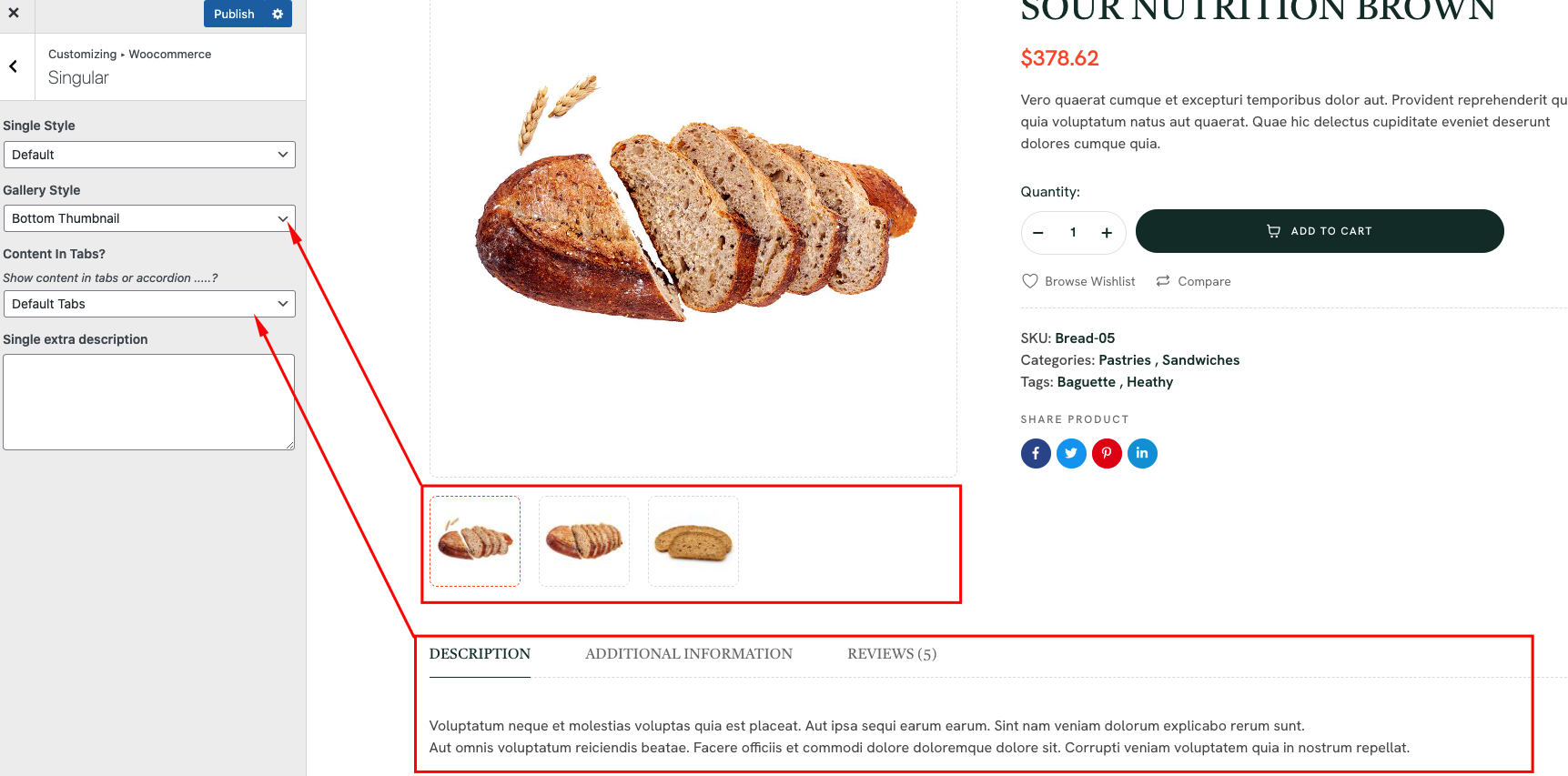The height and width of the screenshot is (776, 1568).
Task: Close the customizer with the X icon
Action: [x=14, y=14]
